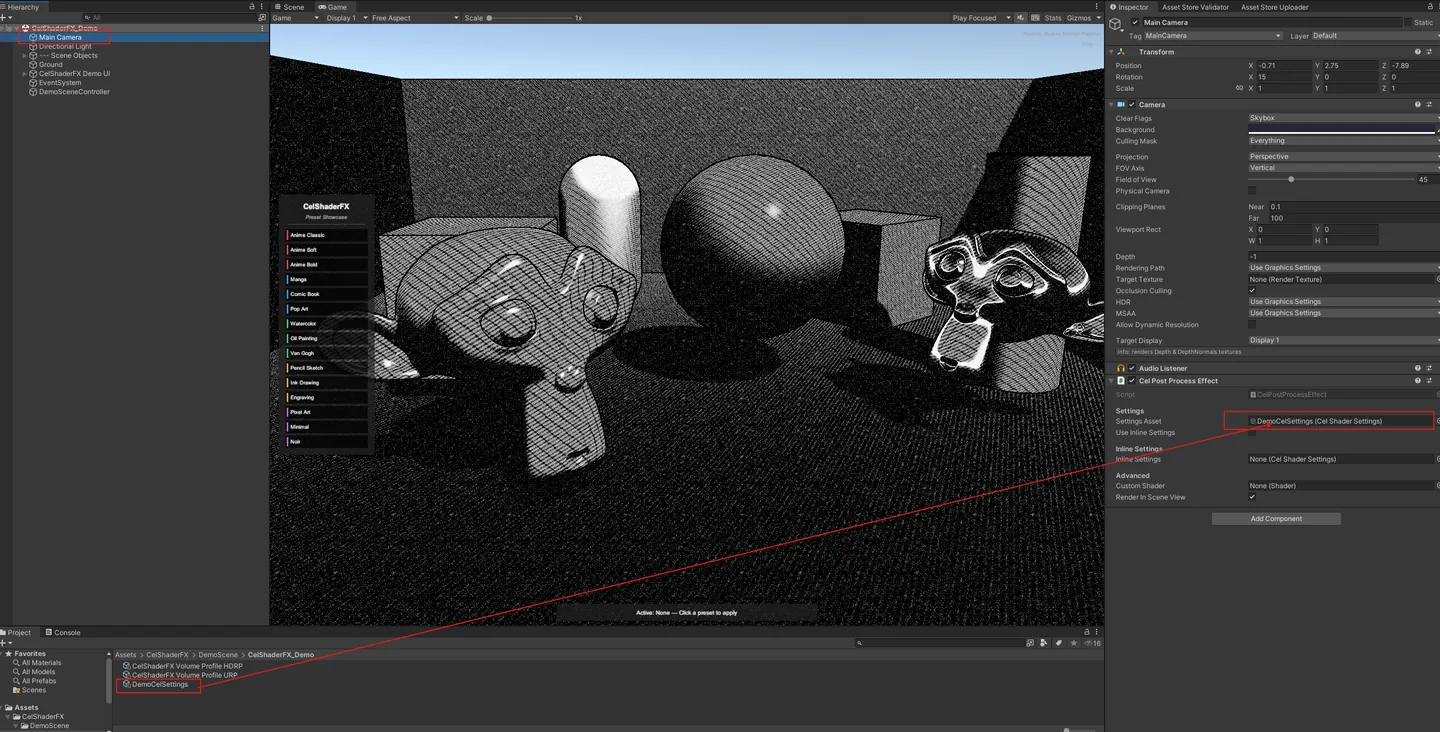Screen dimensions: 1440x732
Task: Uncheck Occlusion Culling
Action: coord(1252,291)
